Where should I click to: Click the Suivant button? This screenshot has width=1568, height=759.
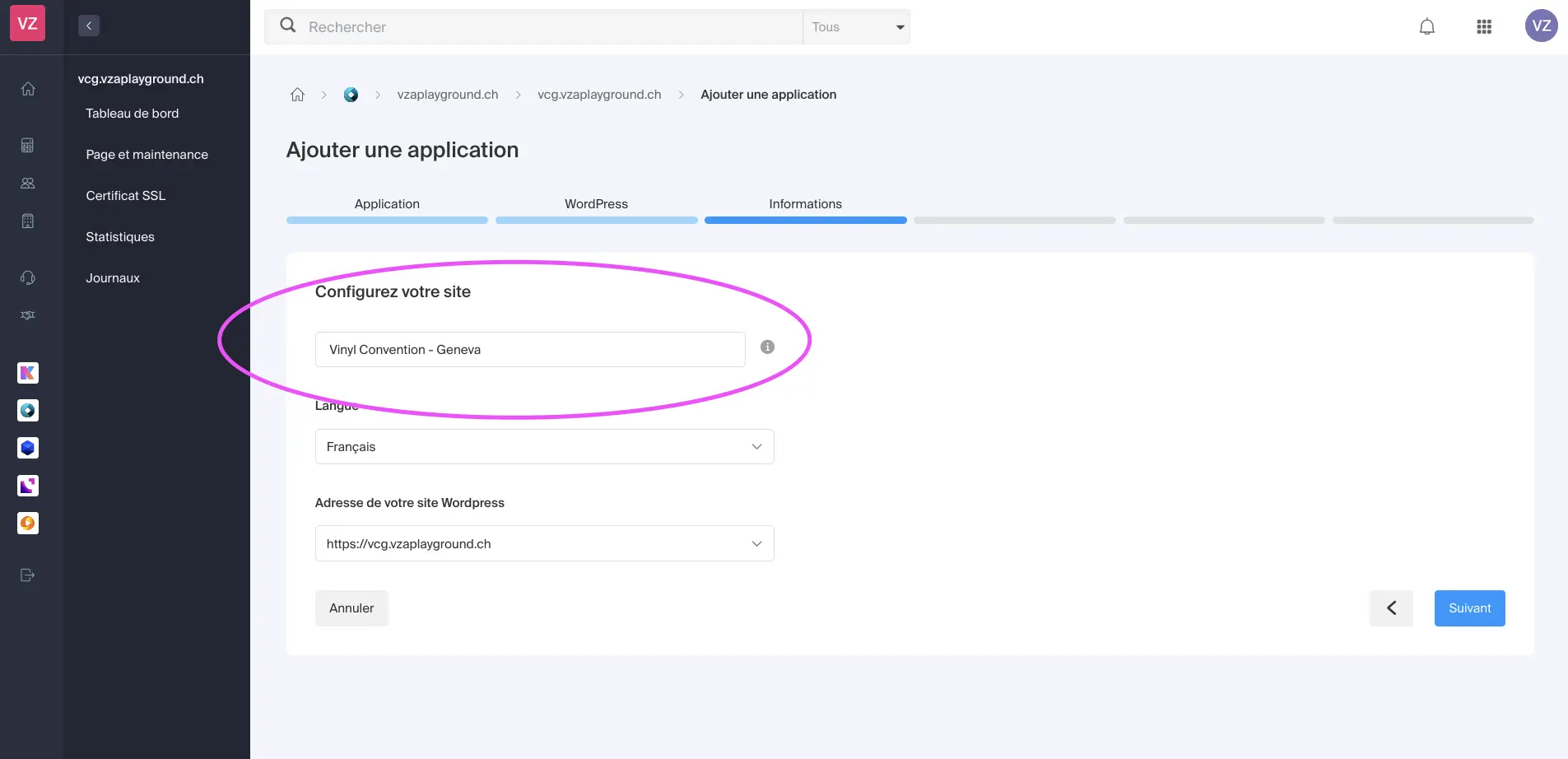1469,608
